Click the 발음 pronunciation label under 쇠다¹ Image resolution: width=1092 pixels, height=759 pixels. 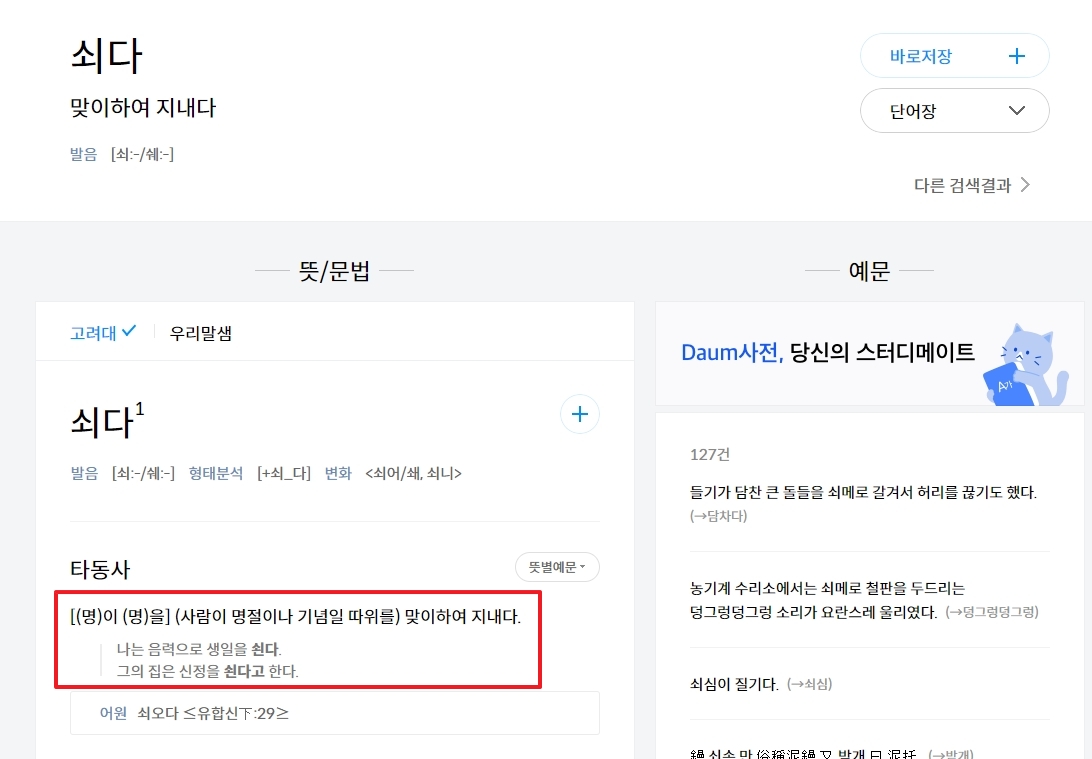pos(83,472)
